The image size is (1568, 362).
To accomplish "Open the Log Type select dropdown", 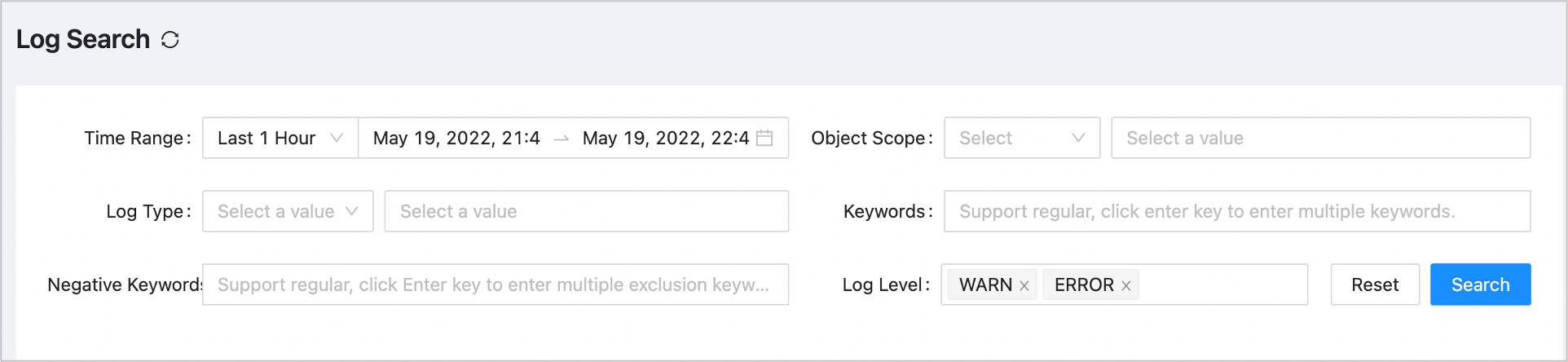I will click(287, 211).
